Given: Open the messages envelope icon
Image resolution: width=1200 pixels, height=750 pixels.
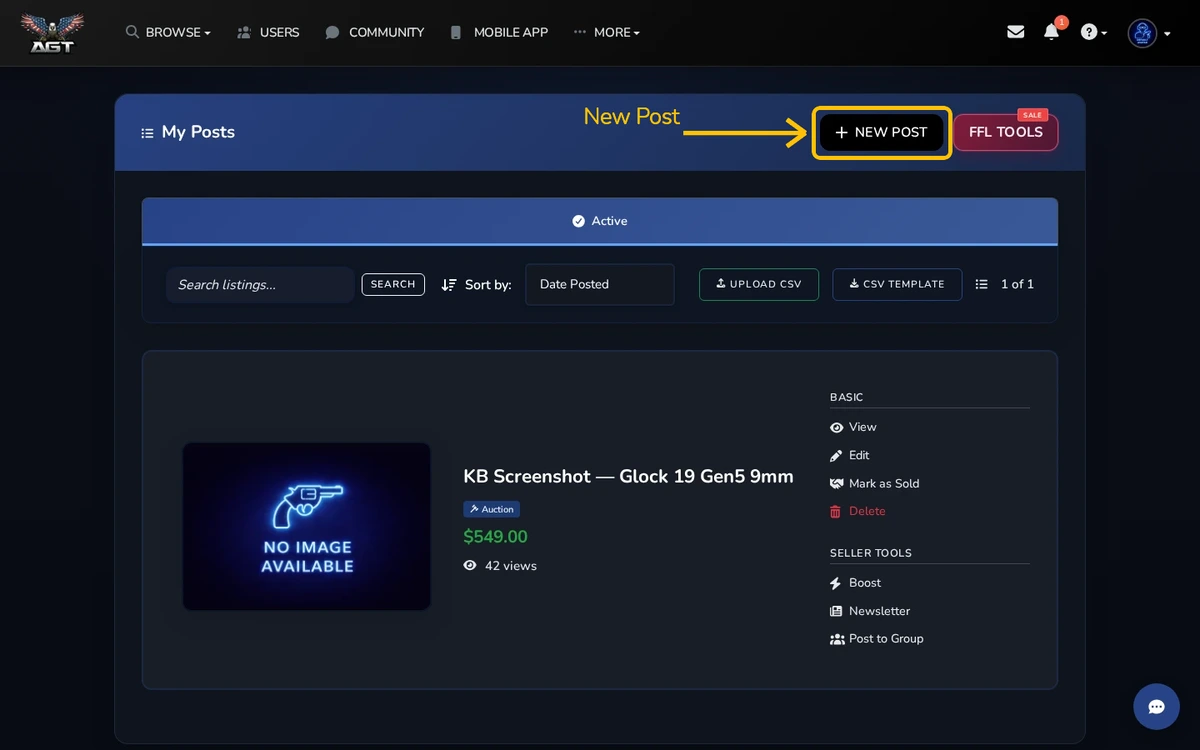Looking at the screenshot, I should click(1016, 32).
